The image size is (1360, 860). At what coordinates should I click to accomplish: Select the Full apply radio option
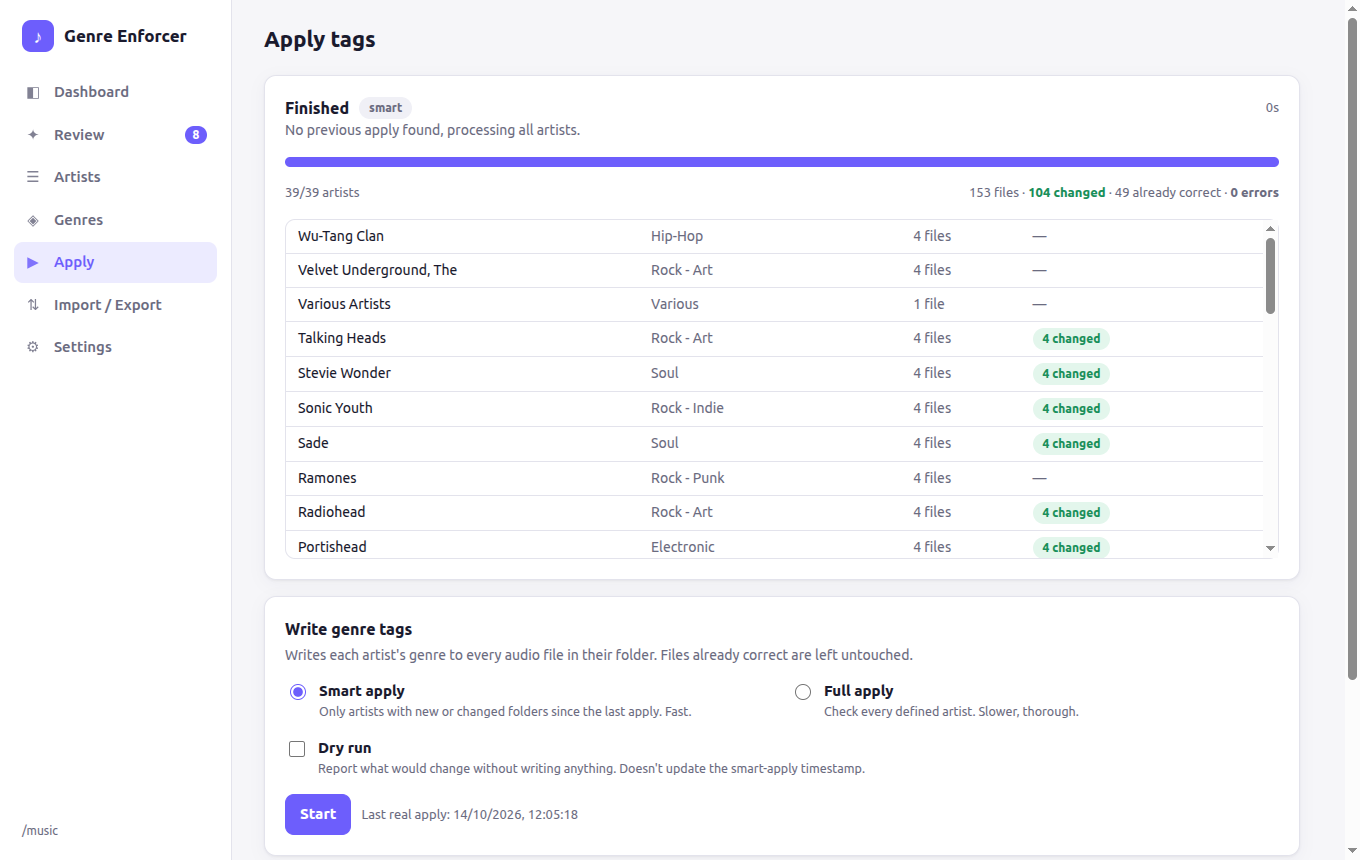coord(803,692)
